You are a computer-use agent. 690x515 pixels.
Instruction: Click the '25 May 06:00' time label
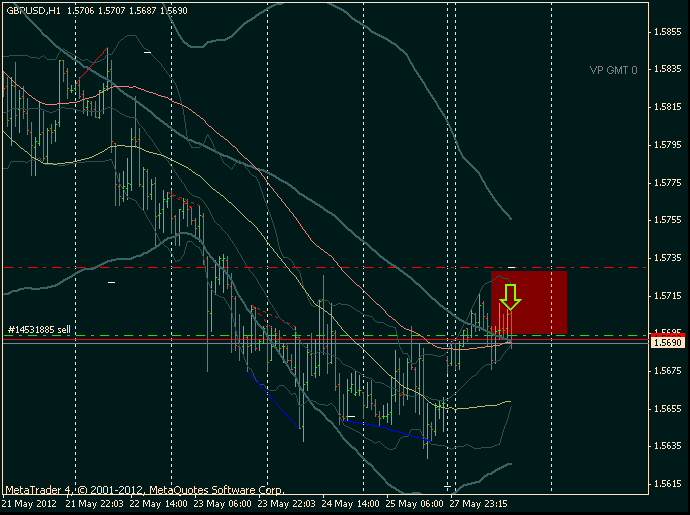click(x=415, y=504)
